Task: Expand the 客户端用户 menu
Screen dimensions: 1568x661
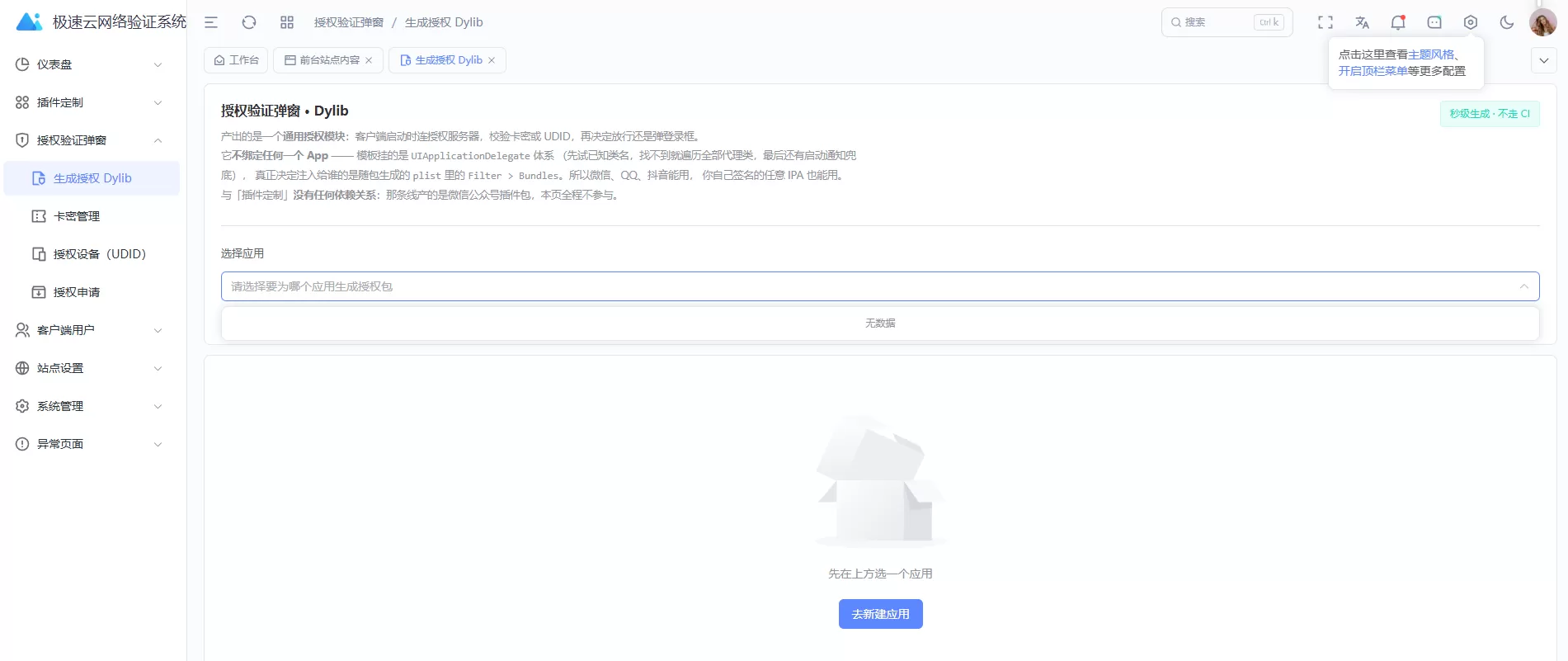Action: pyautogui.click(x=90, y=330)
